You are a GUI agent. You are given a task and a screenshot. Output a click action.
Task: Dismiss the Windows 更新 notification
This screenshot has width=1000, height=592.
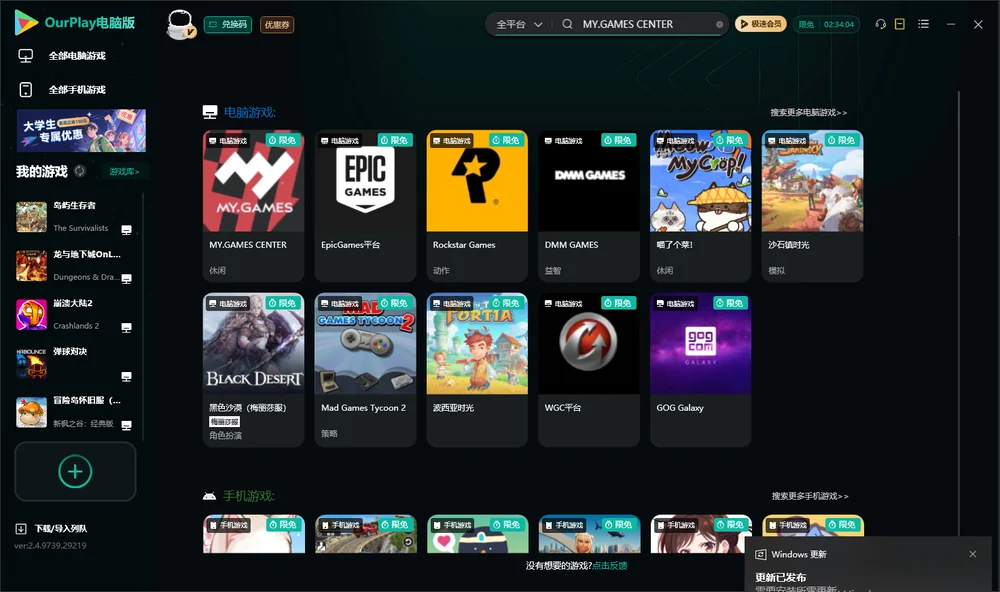click(973, 554)
